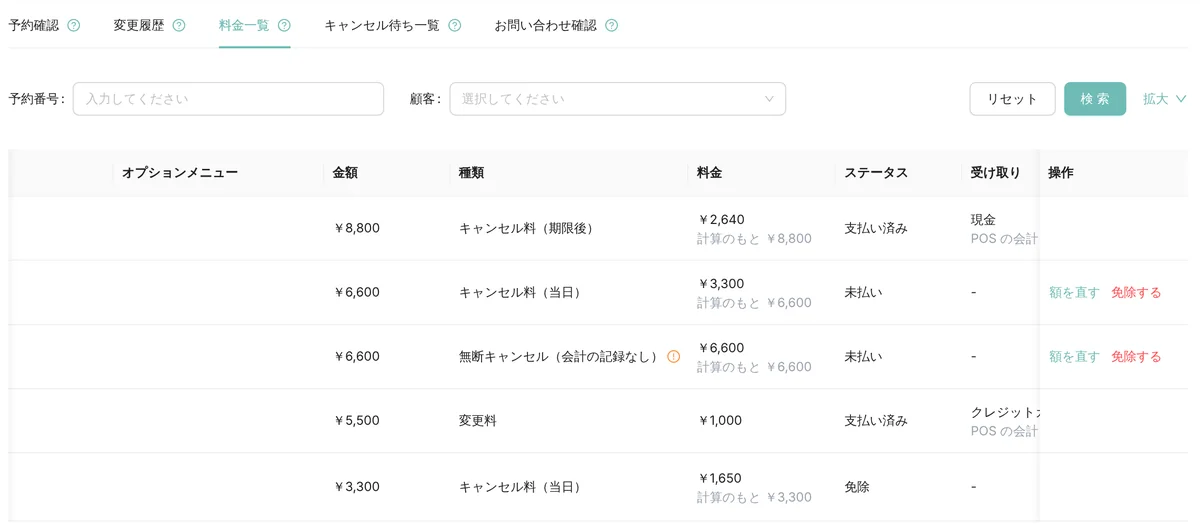Click the ￥1,650 fee value
Image resolution: width=1200 pixels, height=531 pixels.
click(720, 478)
